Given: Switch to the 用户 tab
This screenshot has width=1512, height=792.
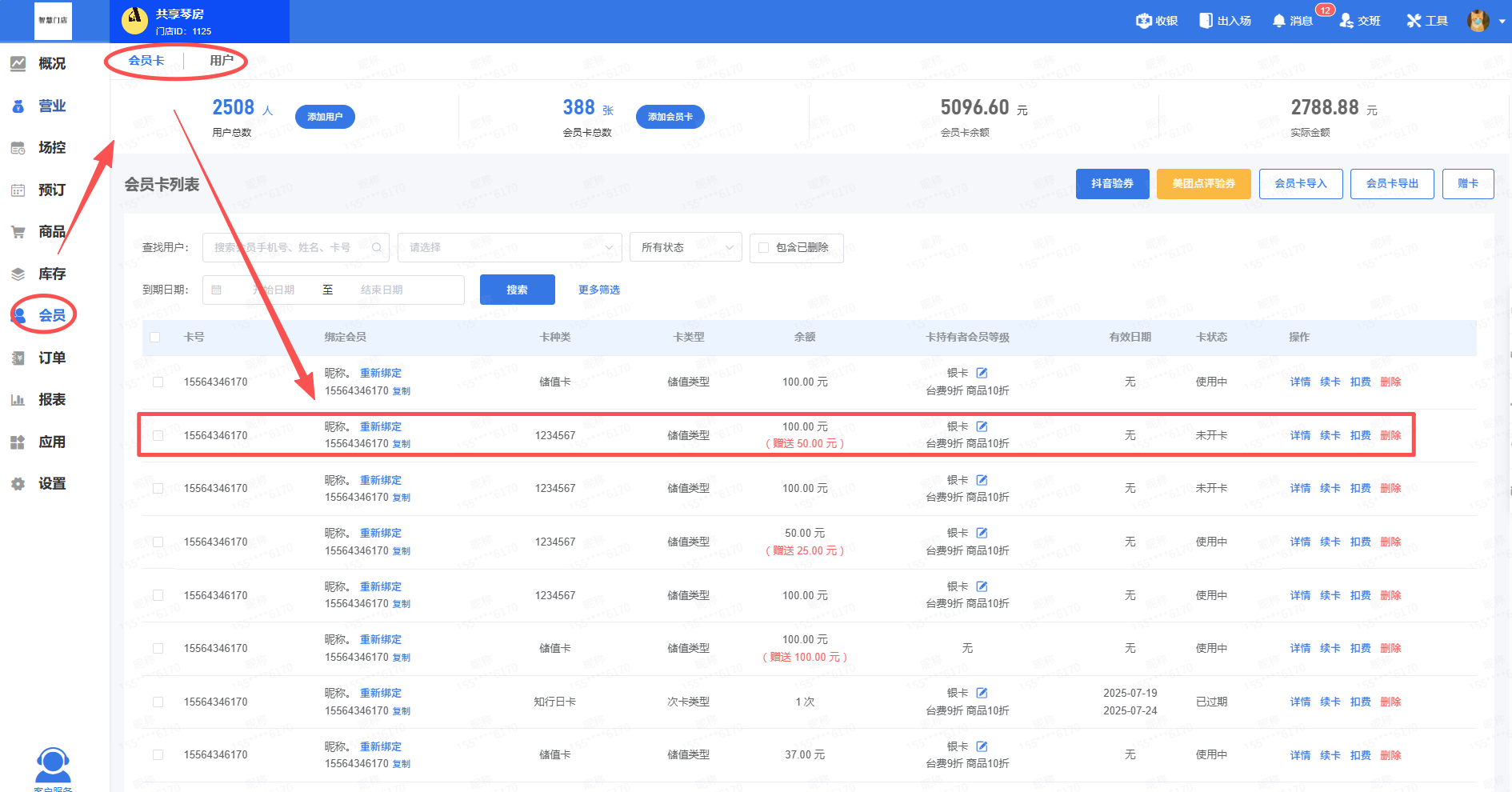Looking at the screenshot, I should [222, 61].
